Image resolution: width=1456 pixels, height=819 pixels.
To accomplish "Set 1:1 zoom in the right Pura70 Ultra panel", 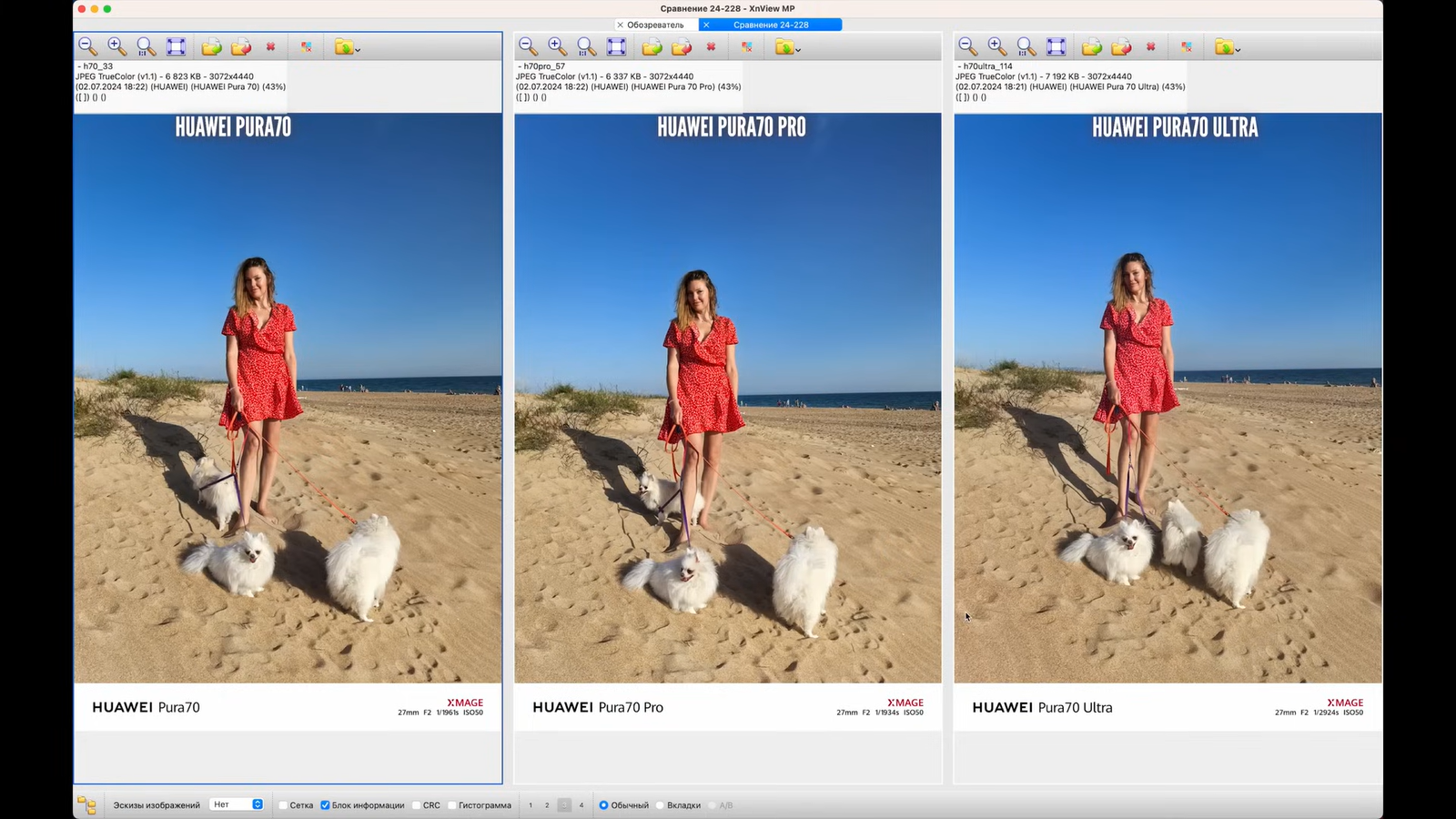I will pos(1026,46).
